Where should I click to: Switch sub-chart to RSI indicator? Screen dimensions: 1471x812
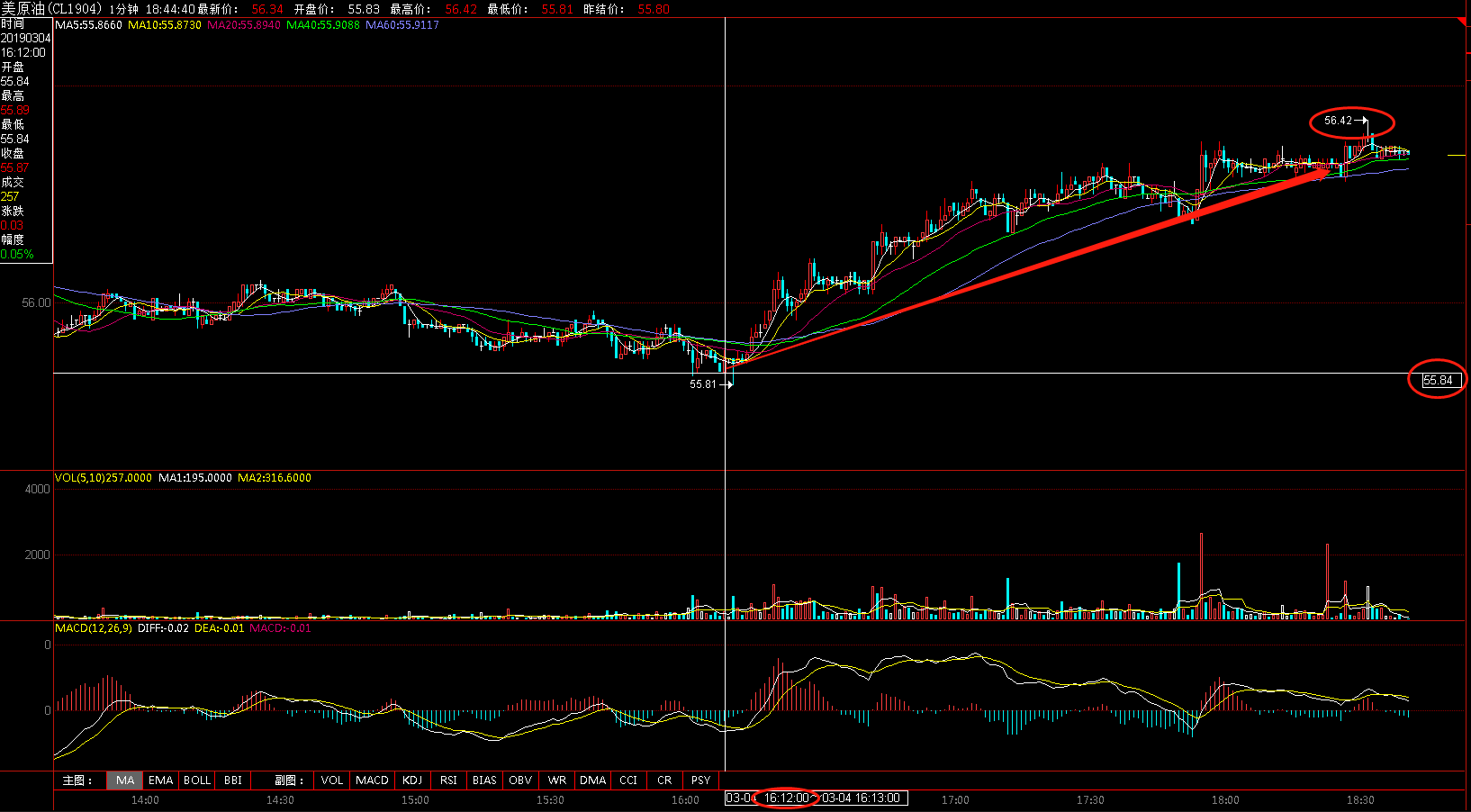448,780
